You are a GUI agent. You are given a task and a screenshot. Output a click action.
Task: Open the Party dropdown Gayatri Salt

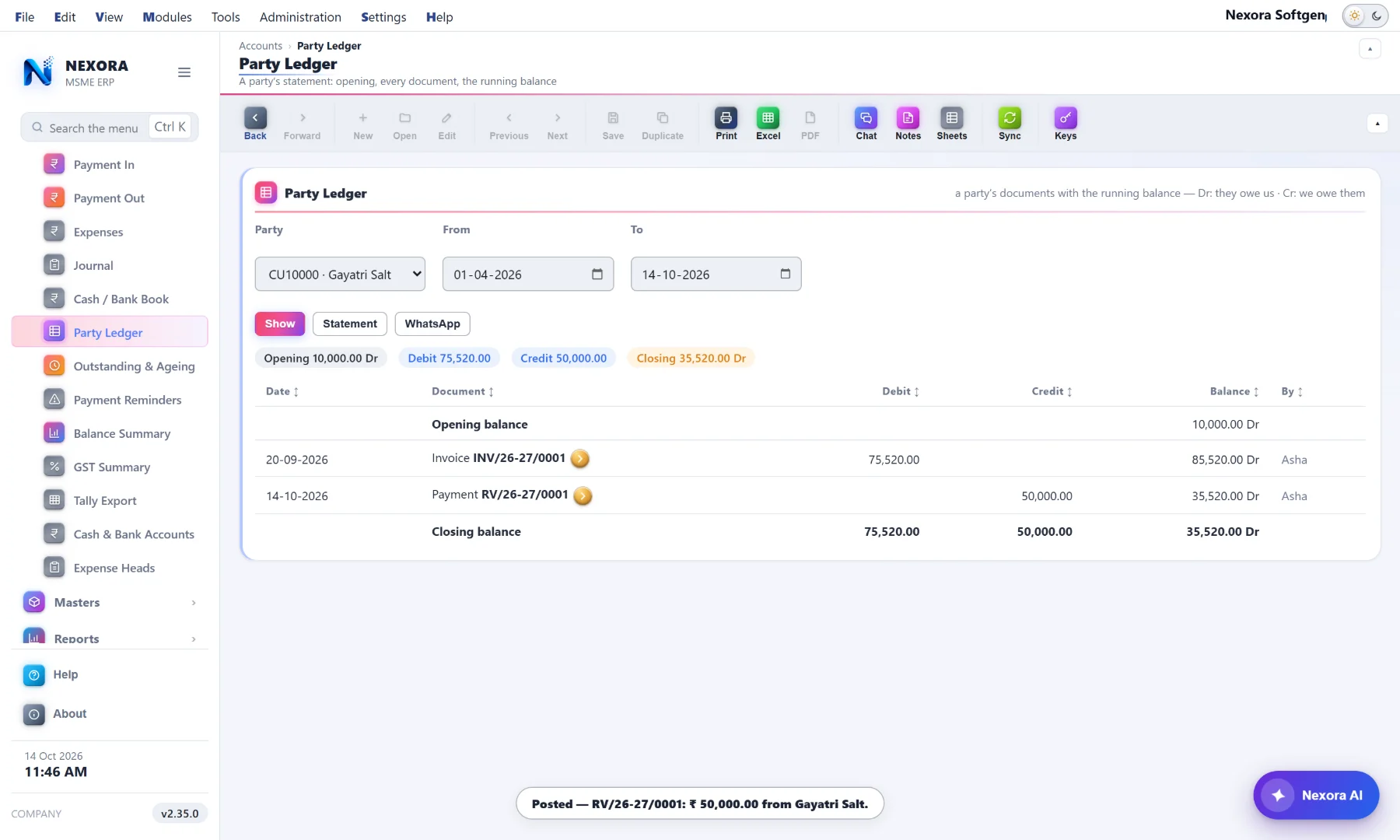tap(340, 274)
